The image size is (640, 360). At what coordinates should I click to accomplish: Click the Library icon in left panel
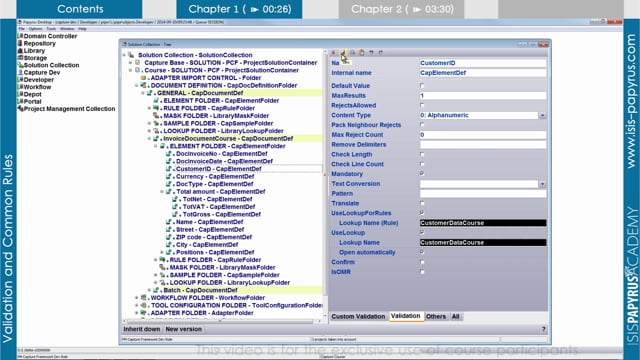[x=20, y=51]
